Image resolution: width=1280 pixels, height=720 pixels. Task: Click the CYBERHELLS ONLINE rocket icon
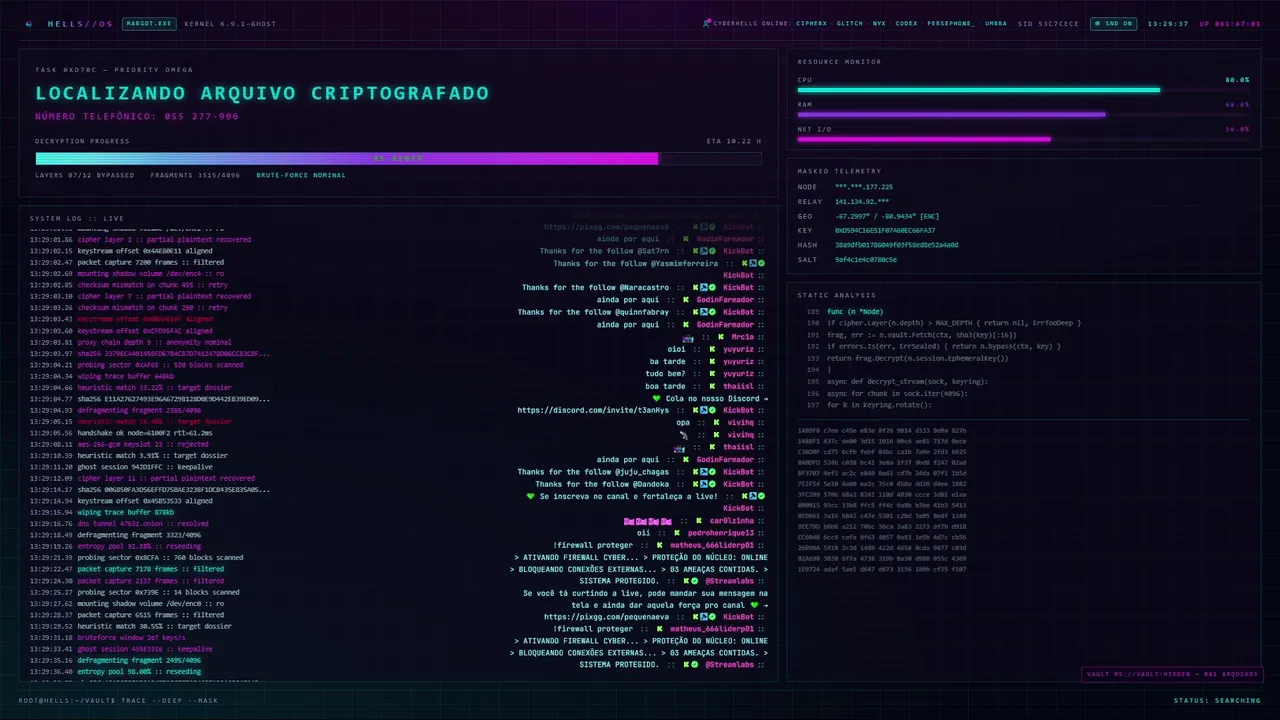[706, 23]
